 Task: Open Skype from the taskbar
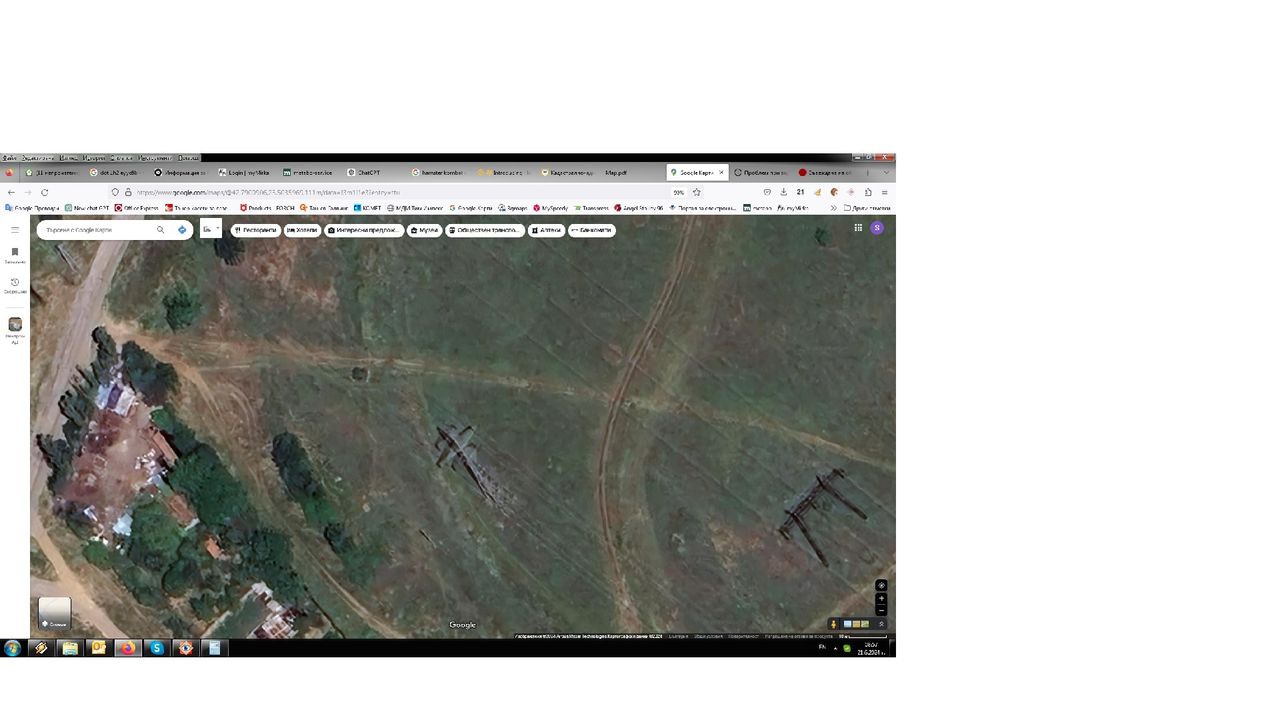tap(157, 648)
